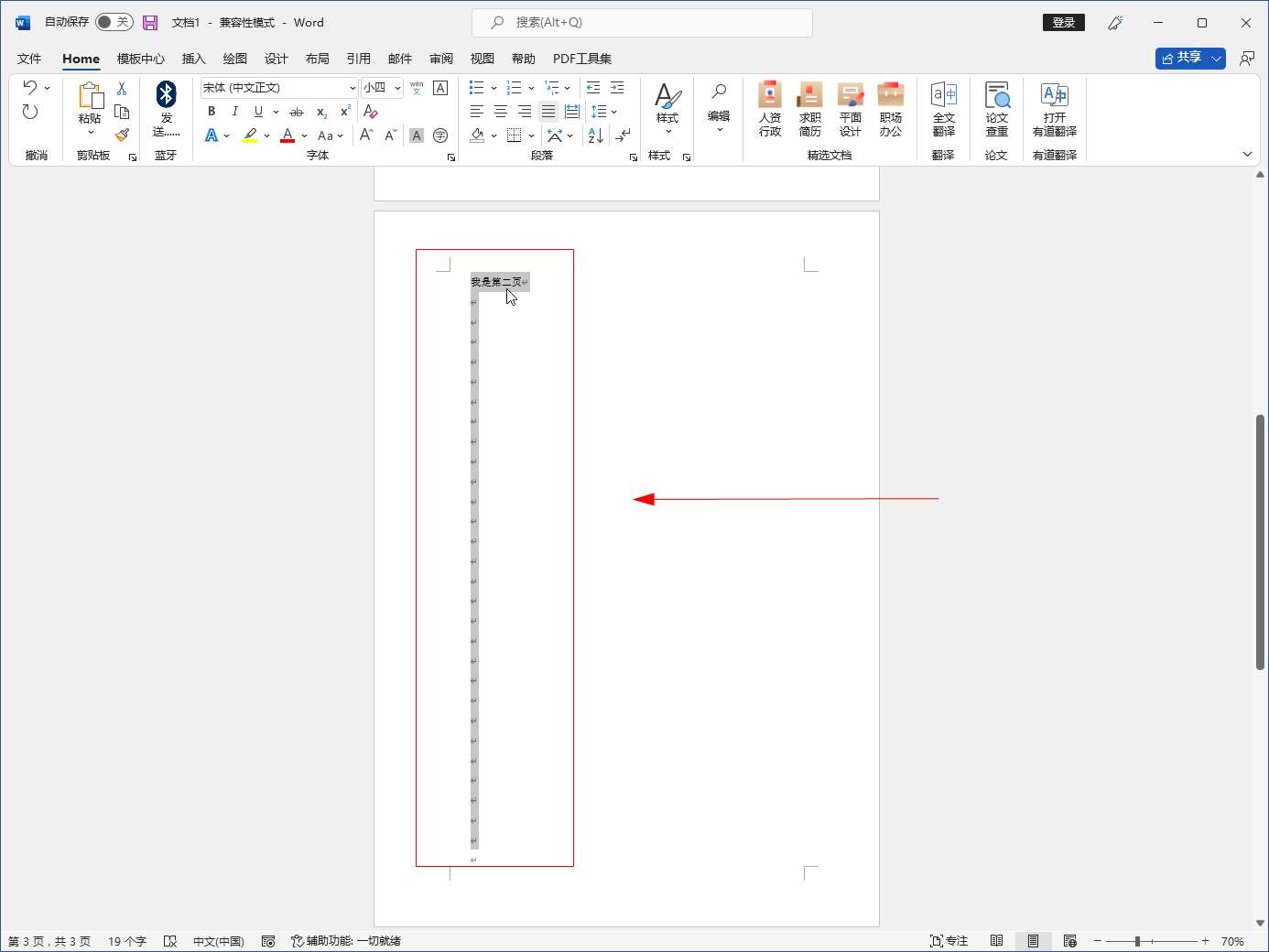1269x952 pixels.
Task: Click word count 19 个字
Action: click(x=126, y=941)
